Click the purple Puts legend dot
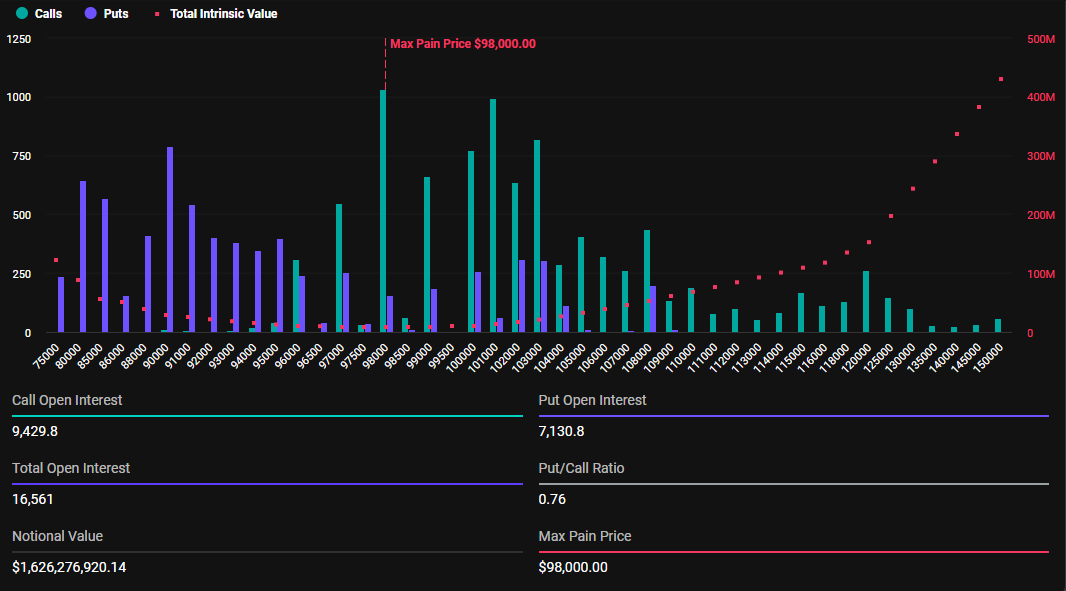This screenshot has width=1066, height=591. pyautogui.click(x=90, y=14)
